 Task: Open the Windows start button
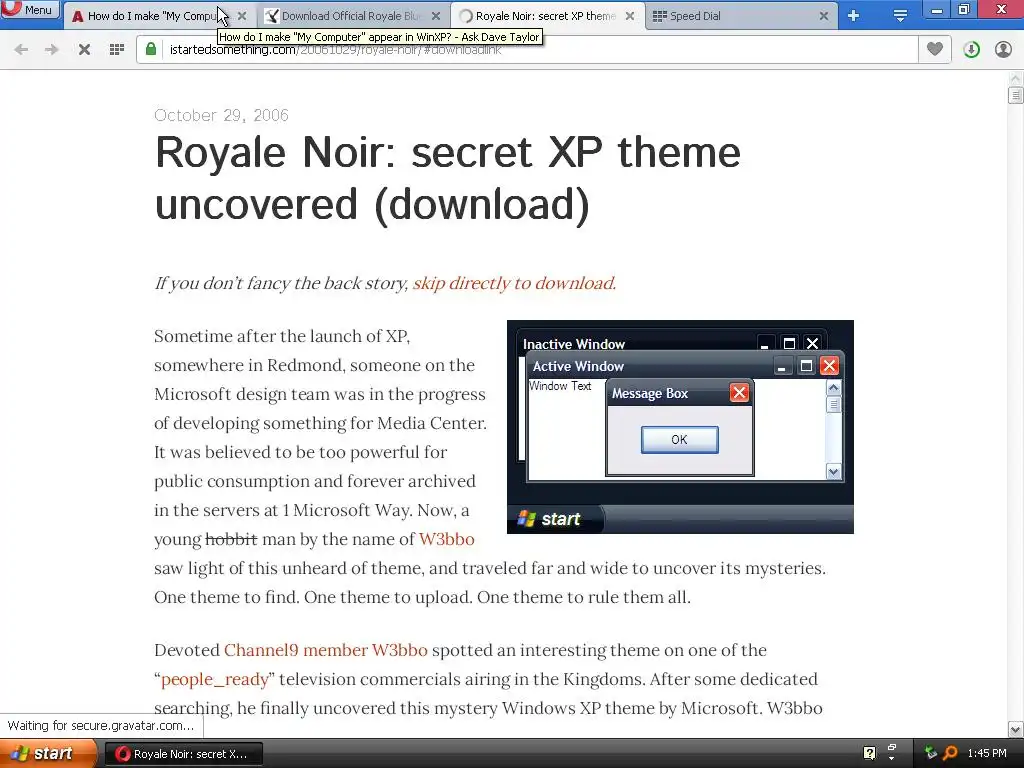click(48, 754)
